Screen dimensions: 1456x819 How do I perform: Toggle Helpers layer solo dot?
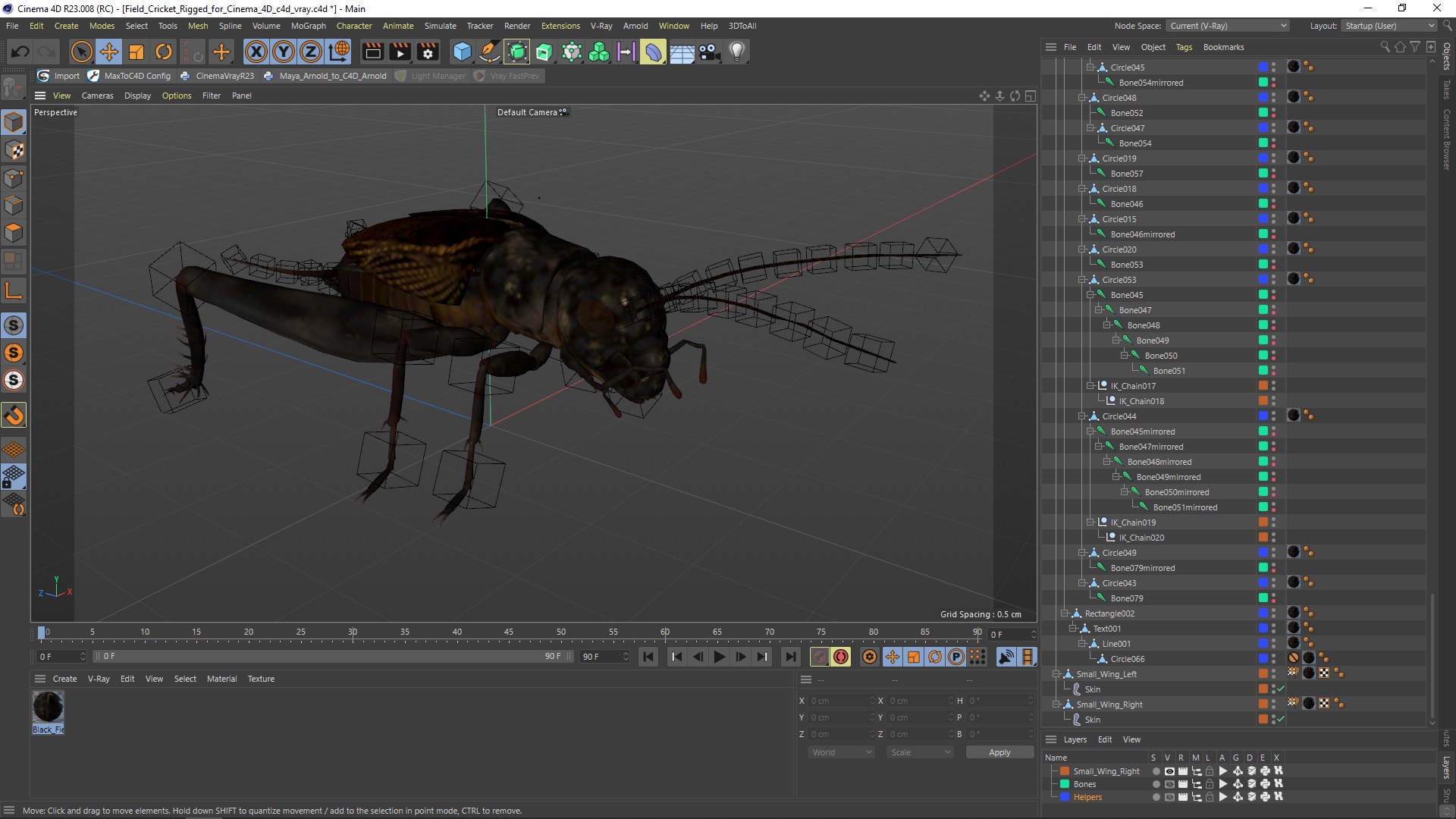[1156, 797]
